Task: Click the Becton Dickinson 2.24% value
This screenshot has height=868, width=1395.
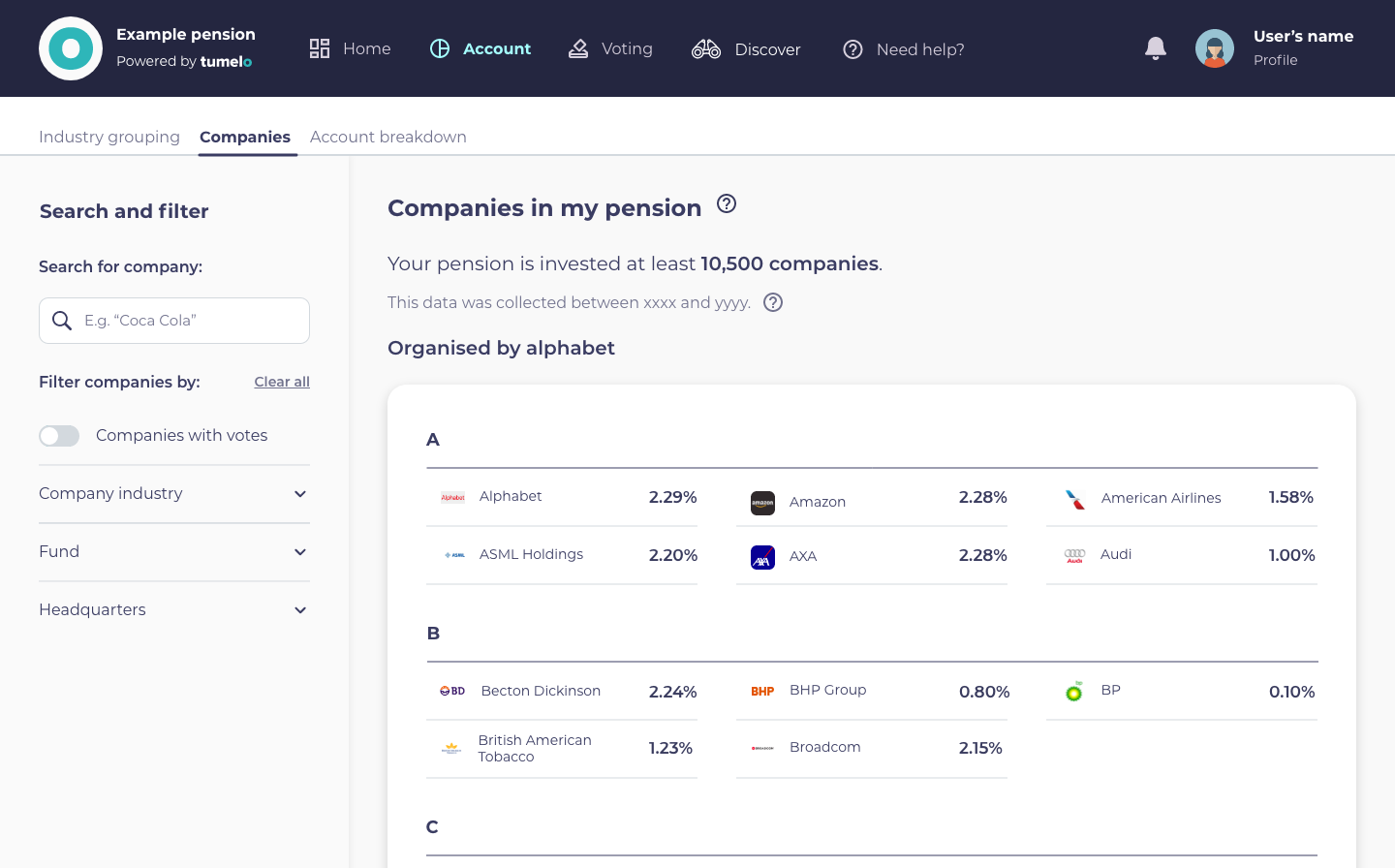Action: pyautogui.click(x=673, y=692)
